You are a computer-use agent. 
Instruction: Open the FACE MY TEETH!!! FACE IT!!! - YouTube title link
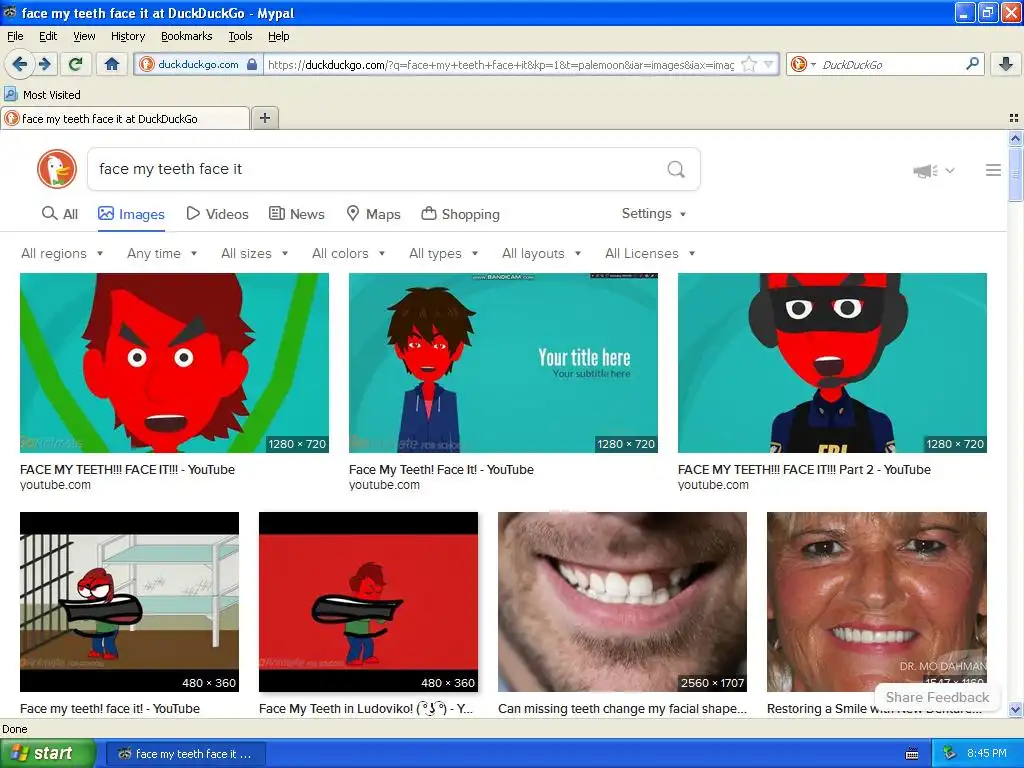[127, 470]
